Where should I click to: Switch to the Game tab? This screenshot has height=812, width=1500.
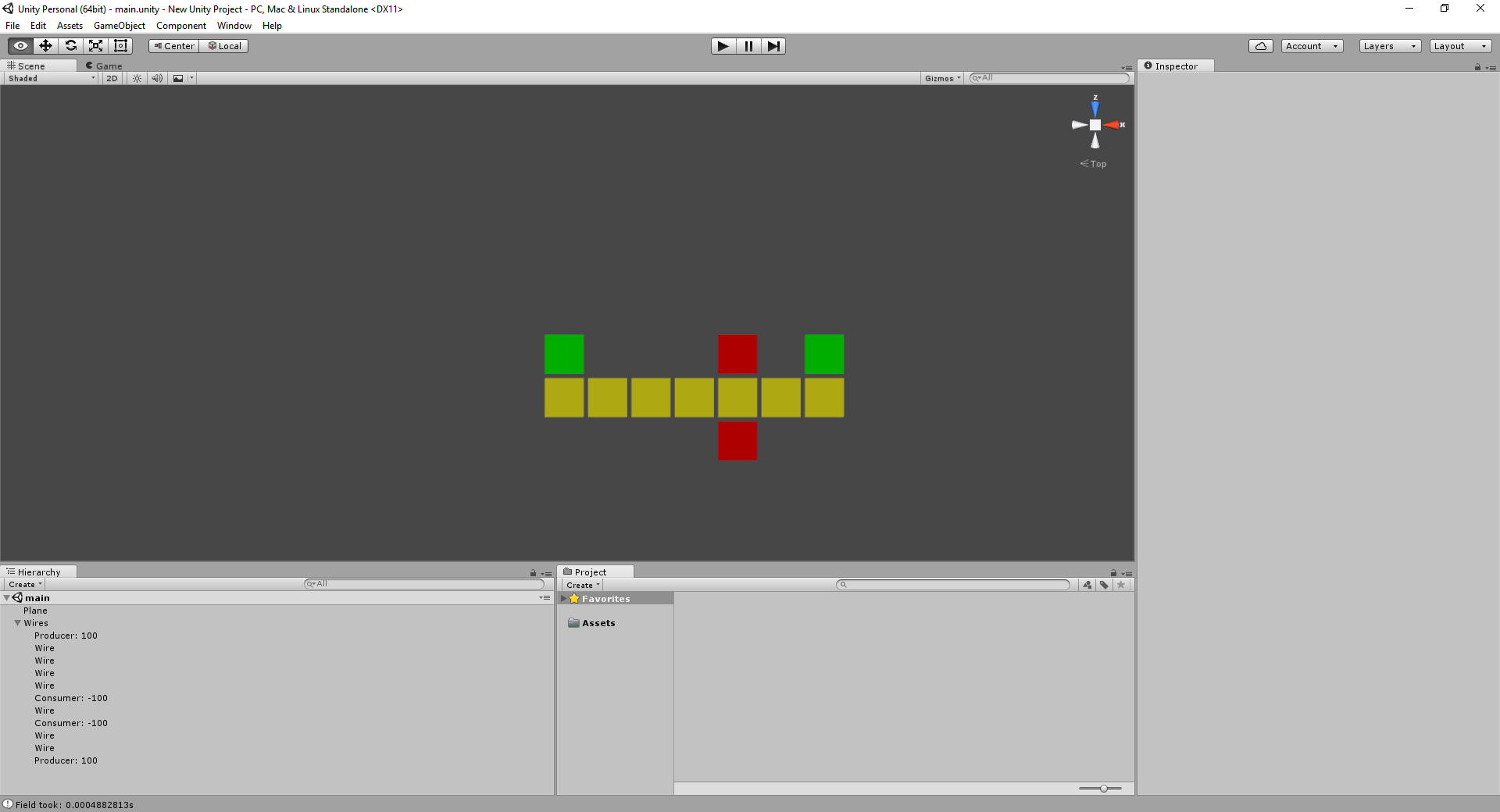click(105, 66)
